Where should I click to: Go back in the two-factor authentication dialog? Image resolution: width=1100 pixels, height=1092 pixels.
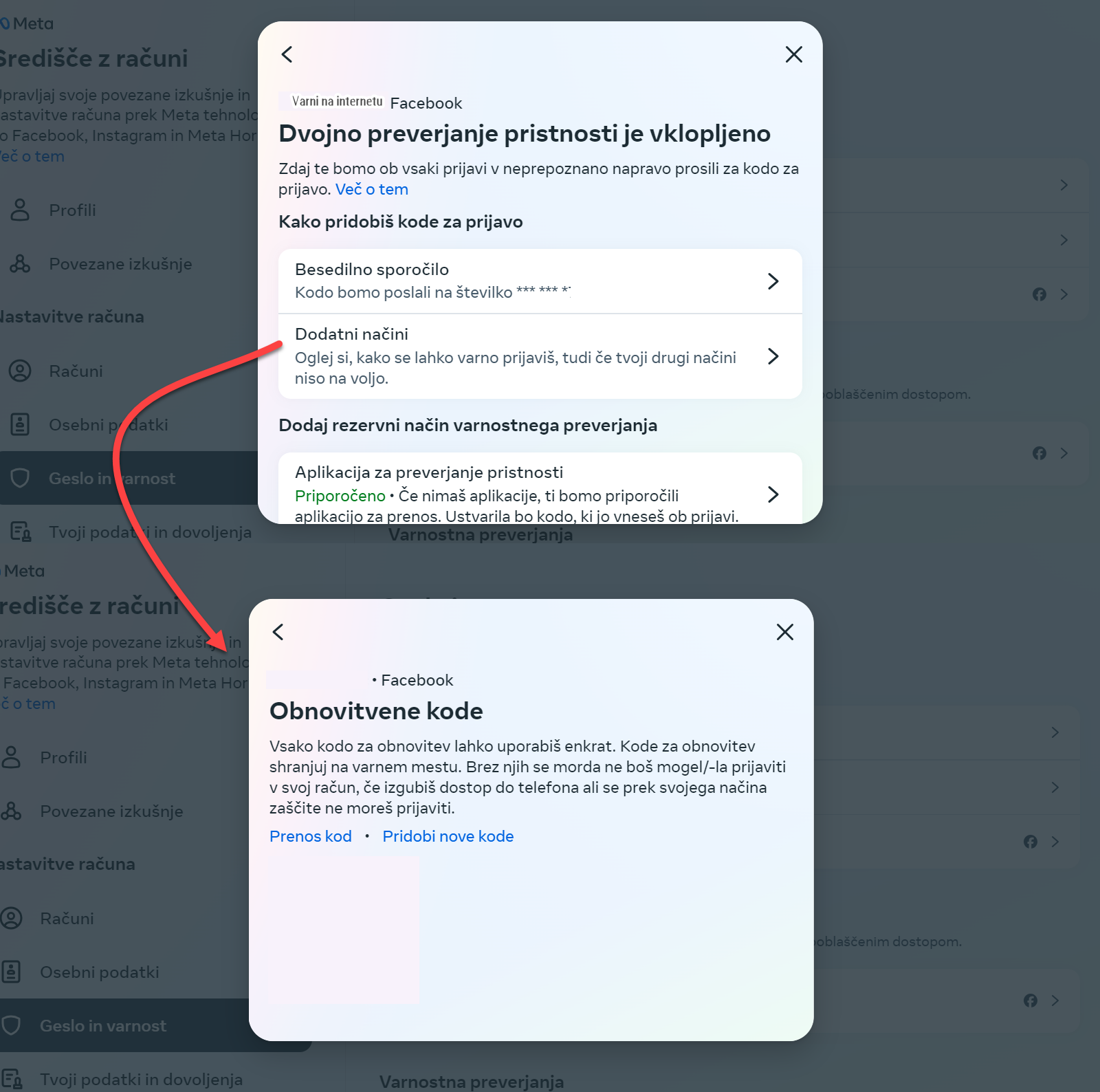[x=287, y=54]
